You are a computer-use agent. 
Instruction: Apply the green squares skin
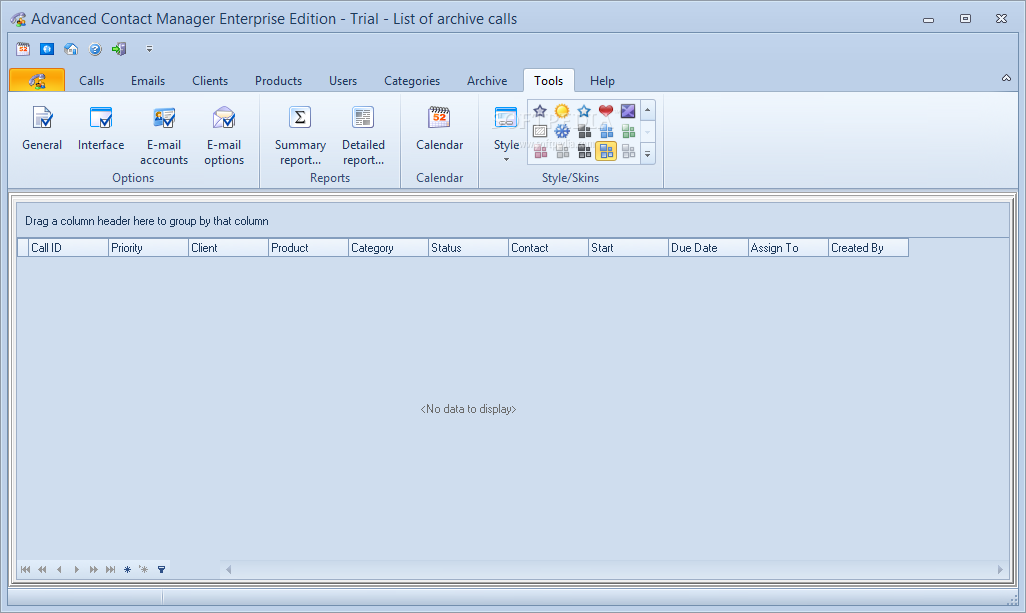tap(628, 131)
